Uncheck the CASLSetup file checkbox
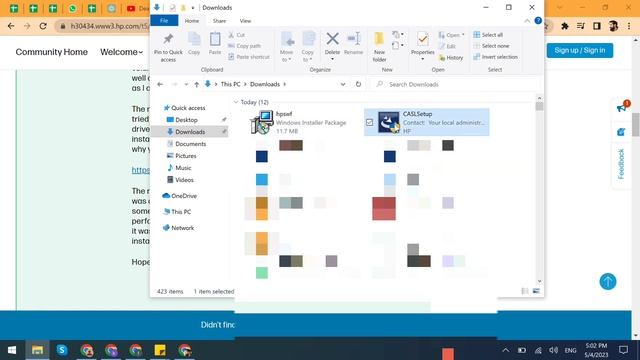Screen dimensions: 640x360 point(369,122)
